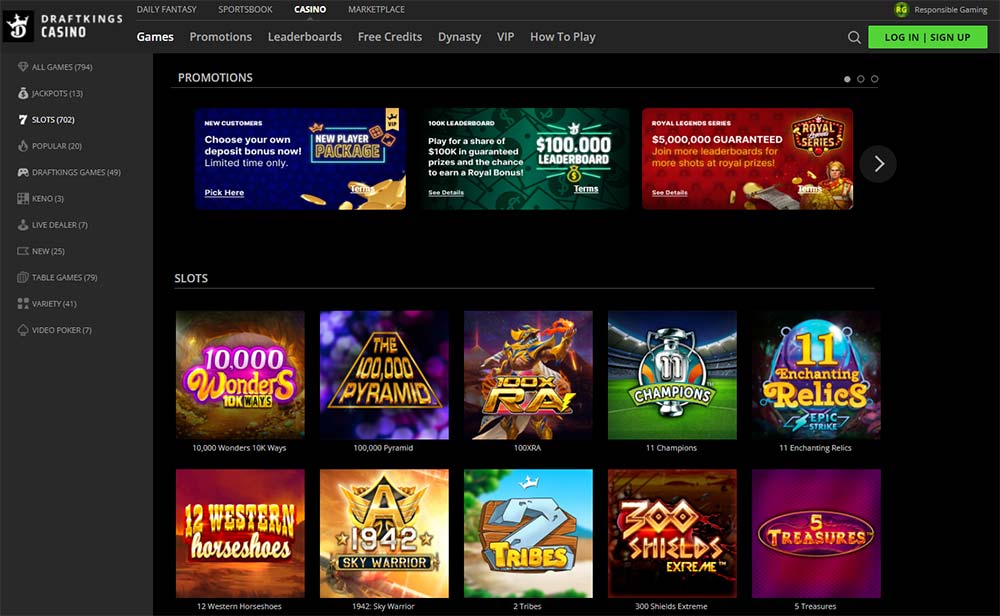Open Terms on the New Player Package banner
This screenshot has width=1000, height=616.
[x=362, y=189]
